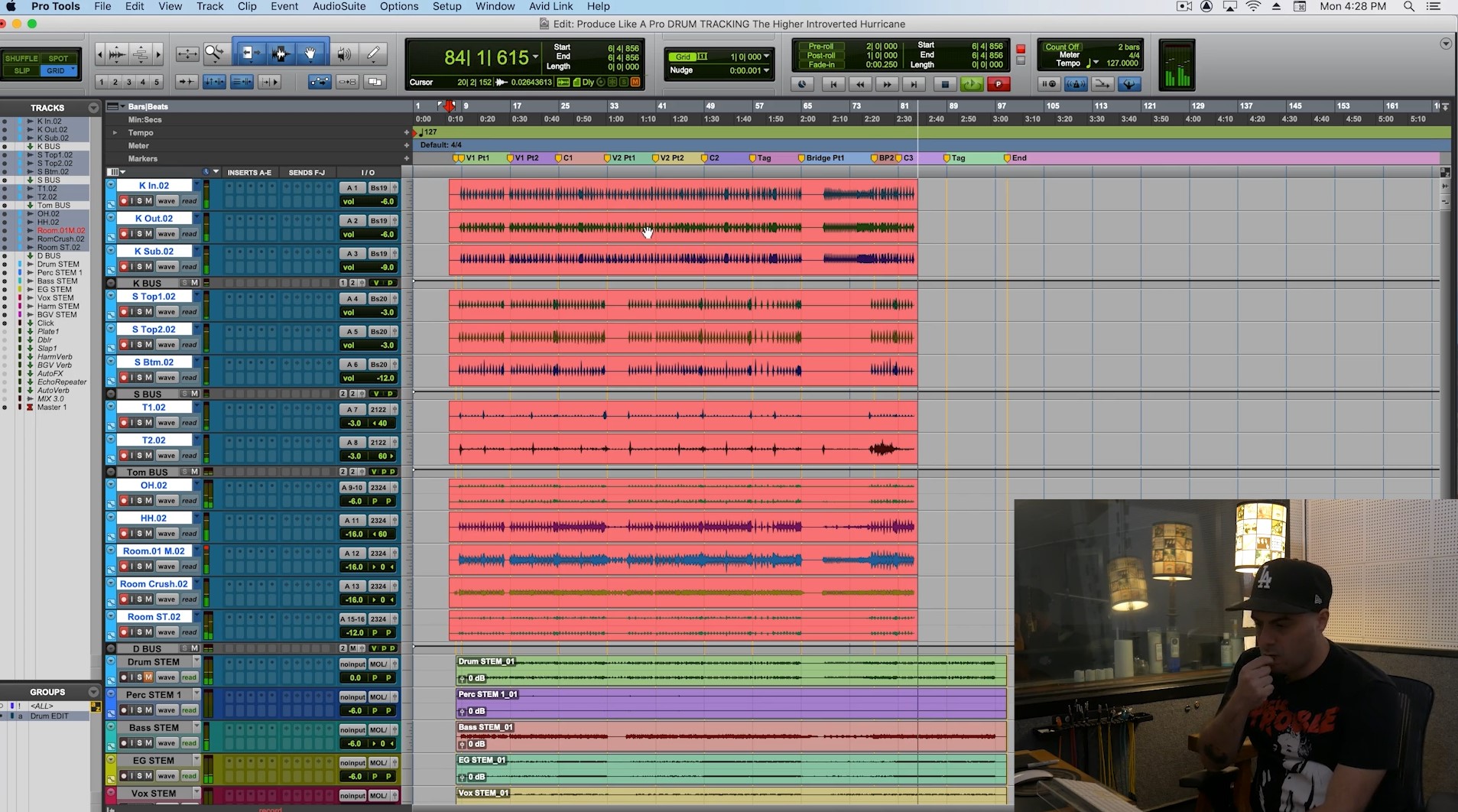The height and width of the screenshot is (812, 1458).
Task: Enable Spot edit mode
Action: click(59, 58)
